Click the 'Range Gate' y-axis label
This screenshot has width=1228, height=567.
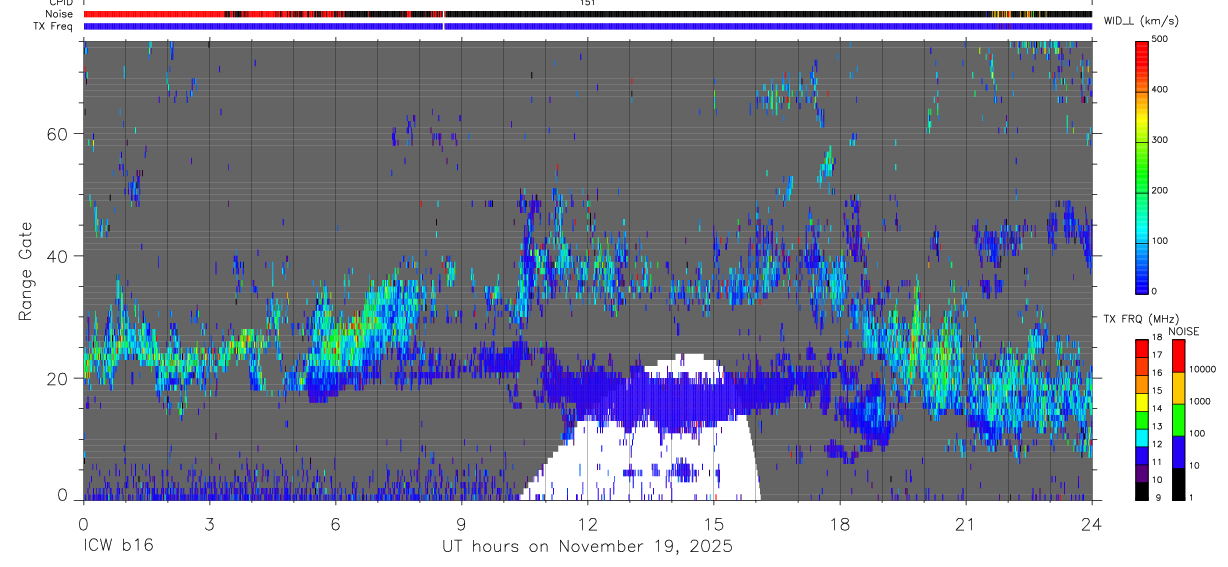click(26, 271)
